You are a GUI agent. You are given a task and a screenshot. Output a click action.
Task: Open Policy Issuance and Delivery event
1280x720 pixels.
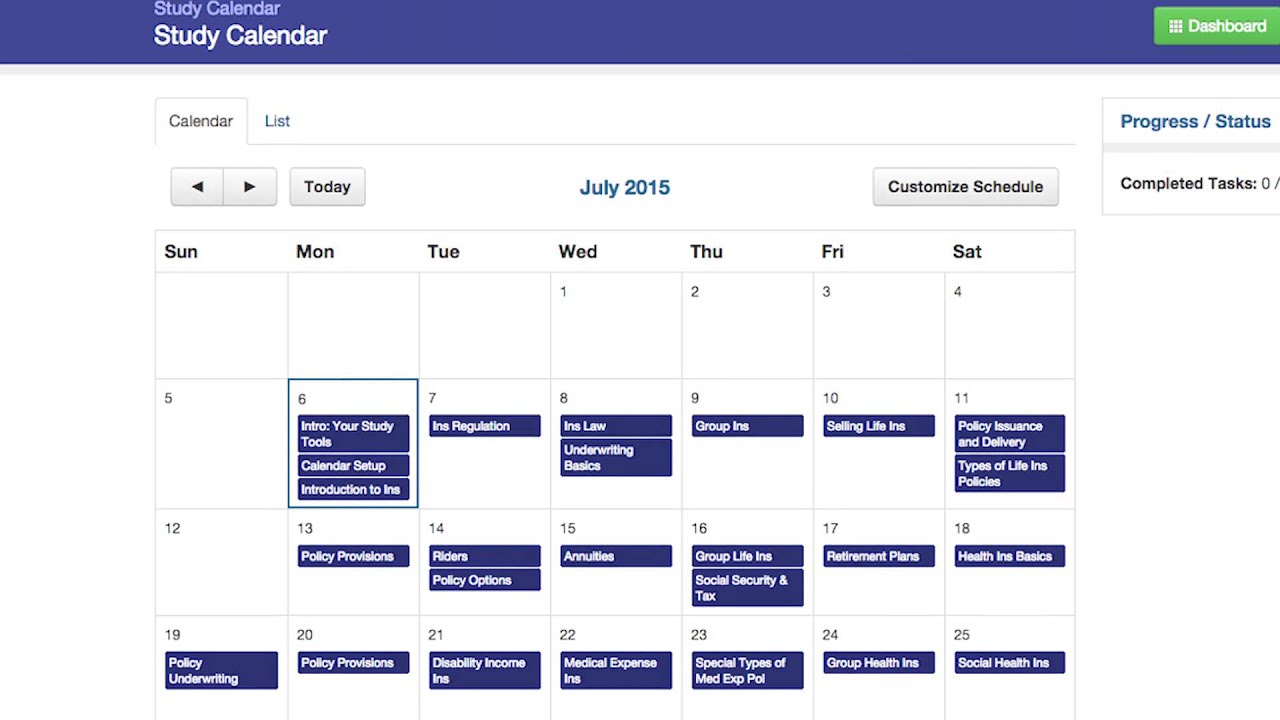pyautogui.click(x=1009, y=434)
